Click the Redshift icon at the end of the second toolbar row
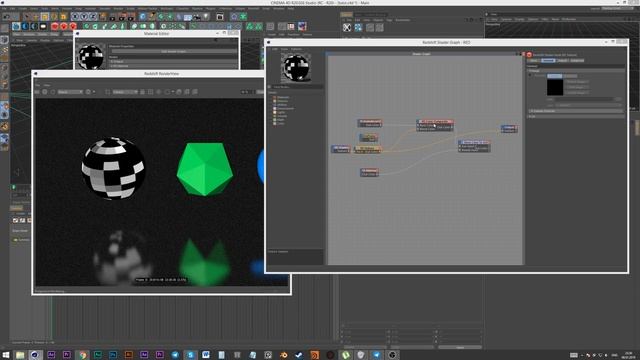 (302, 27)
